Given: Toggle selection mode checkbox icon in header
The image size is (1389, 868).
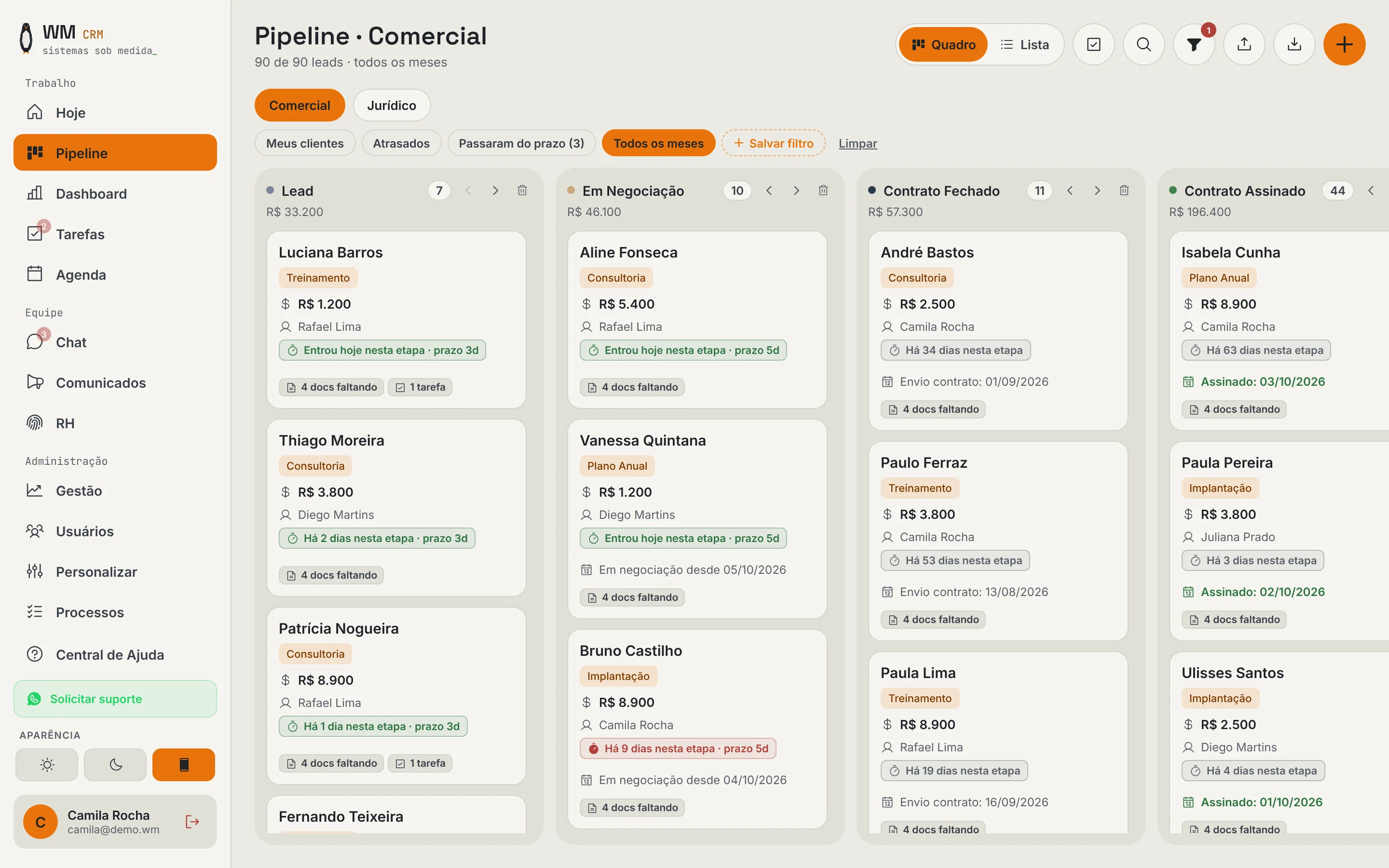Looking at the screenshot, I should (x=1093, y=44).
